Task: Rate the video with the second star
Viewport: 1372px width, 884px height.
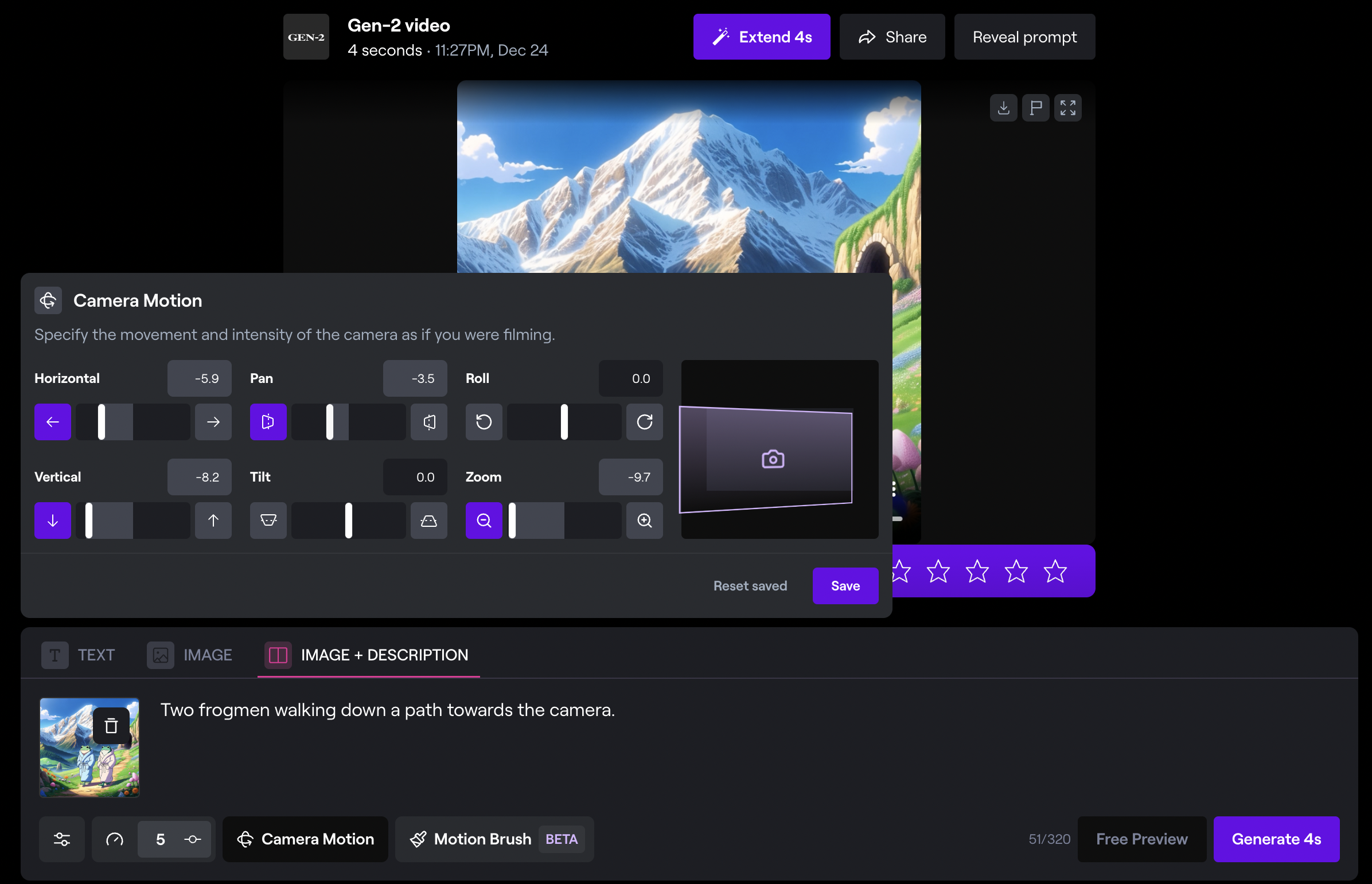Action: click(938, 571)
